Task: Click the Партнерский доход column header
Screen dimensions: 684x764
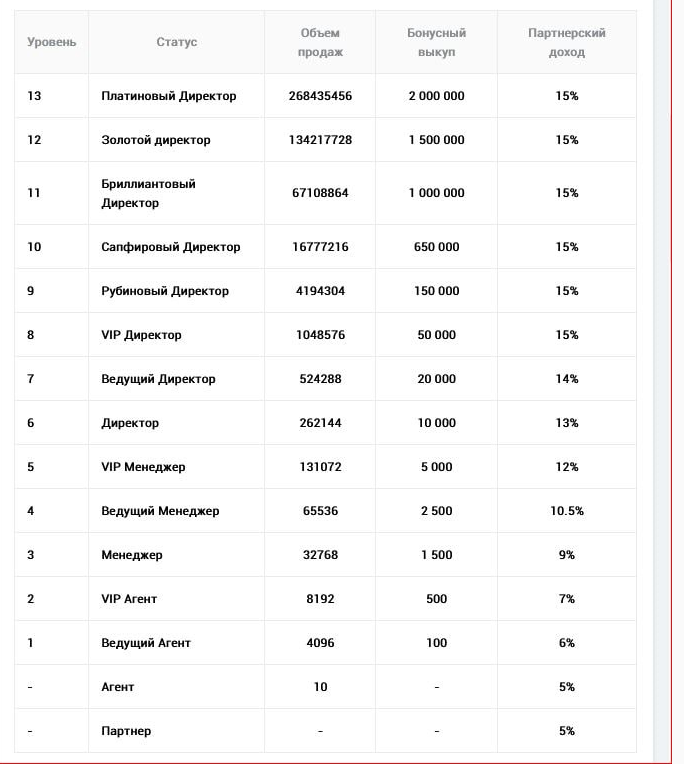Action: (x=567, y=42)
